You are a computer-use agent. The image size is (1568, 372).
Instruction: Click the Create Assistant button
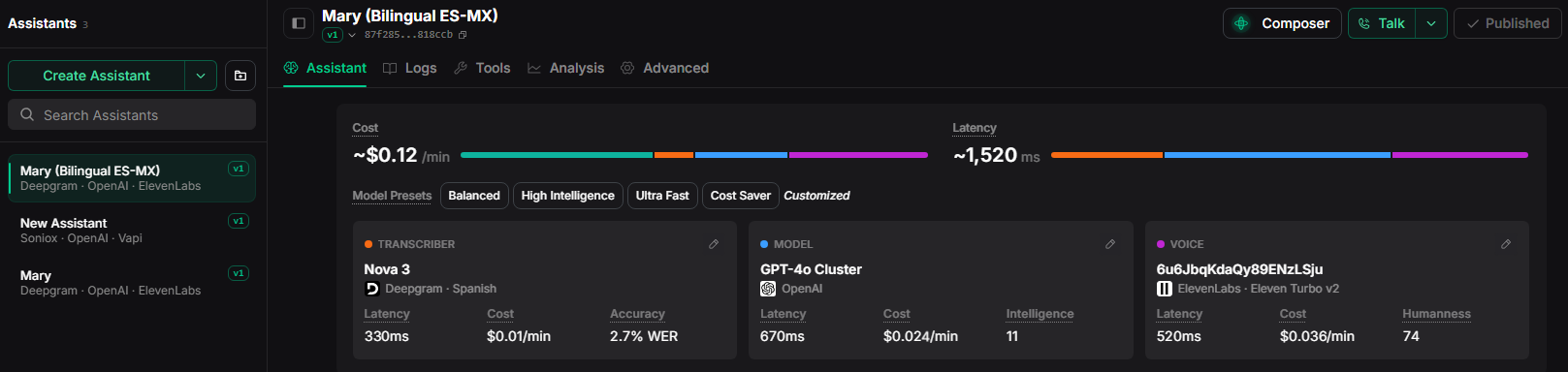pyautogui.click(x=96, y=76)
